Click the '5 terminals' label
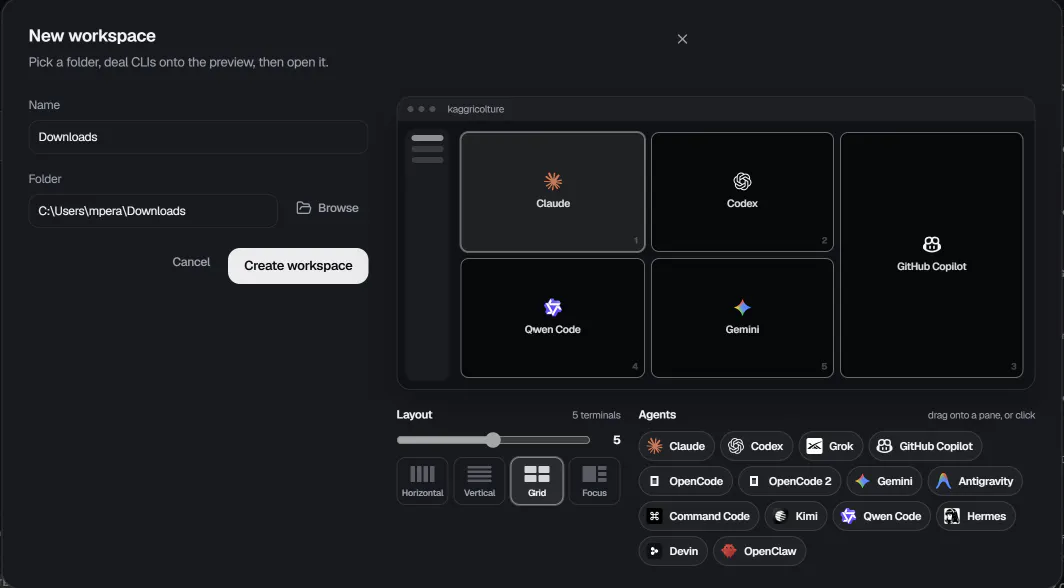The image size is (1064, 588). [596, 415]
